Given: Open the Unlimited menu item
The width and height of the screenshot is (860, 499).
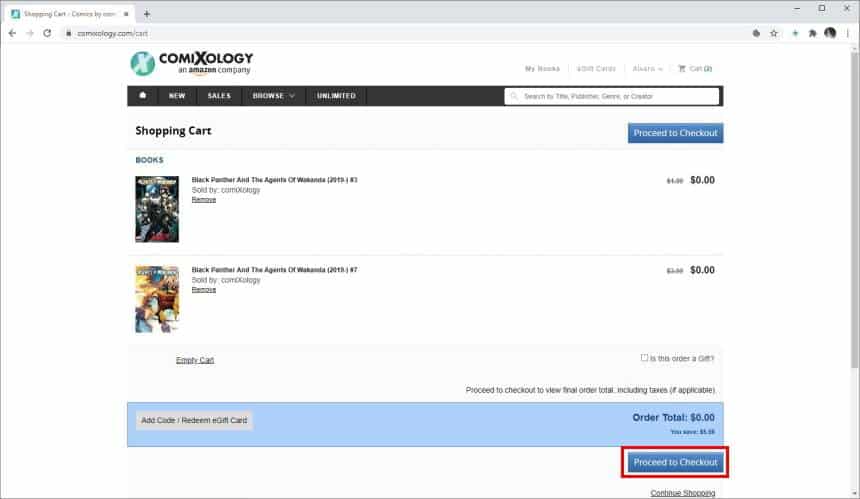Looking at the screenshot, I should point(336,95).
